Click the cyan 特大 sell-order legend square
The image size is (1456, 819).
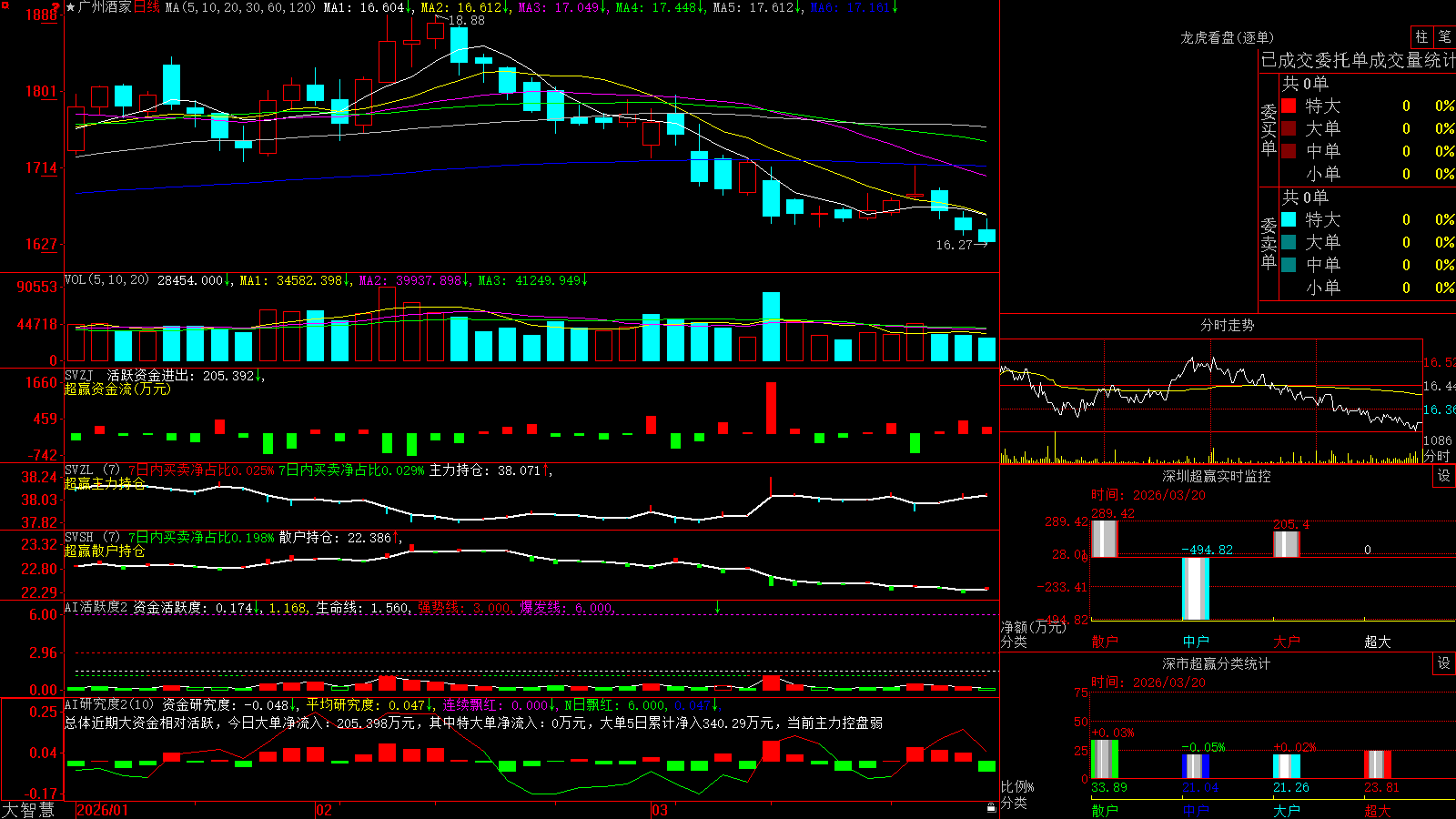coord(1289,219)
